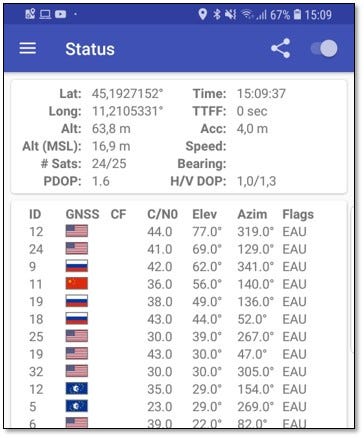Tap the ID column header
Screen dimensions: 364x438
pyautogui.click(x=35, y=214)
